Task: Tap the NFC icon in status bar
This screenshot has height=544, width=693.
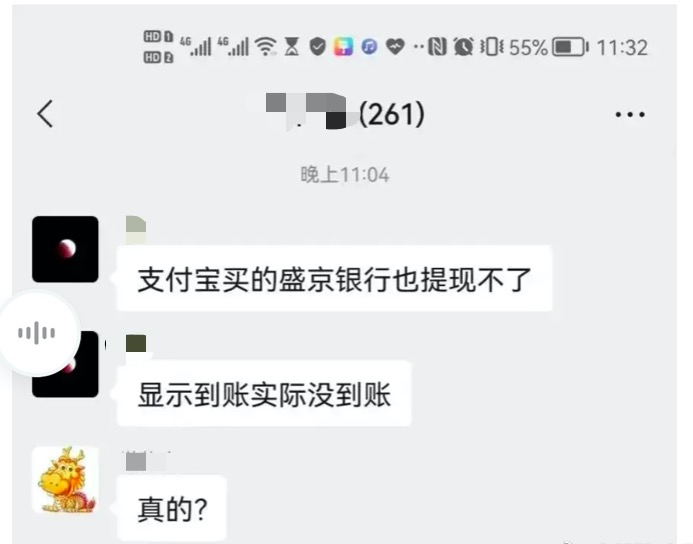Action: (x=438, y=47)
